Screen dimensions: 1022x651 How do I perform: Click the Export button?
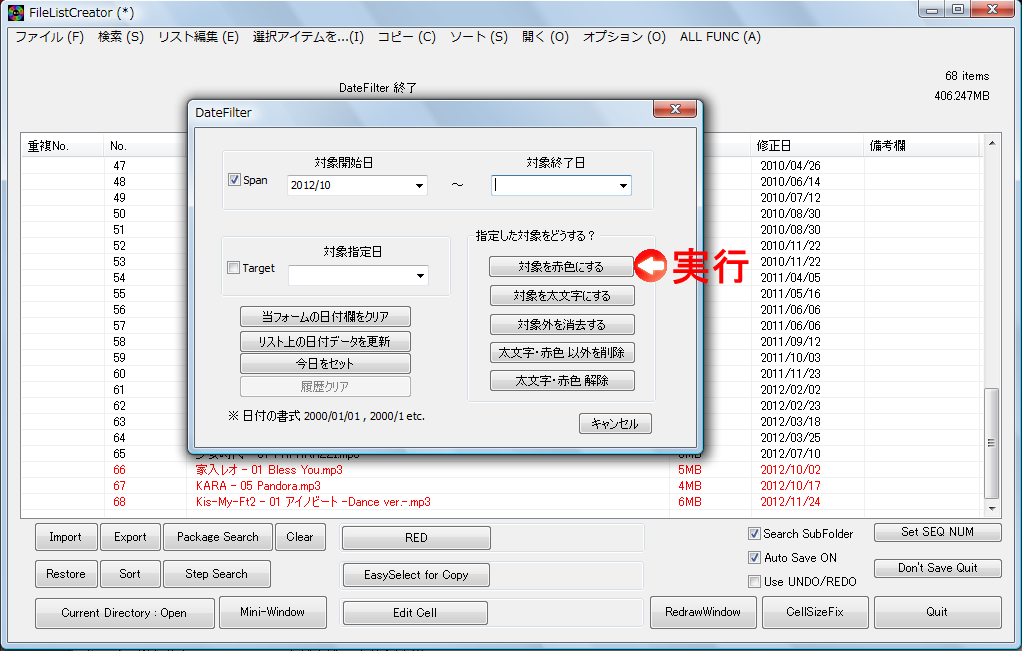[130, 537]
